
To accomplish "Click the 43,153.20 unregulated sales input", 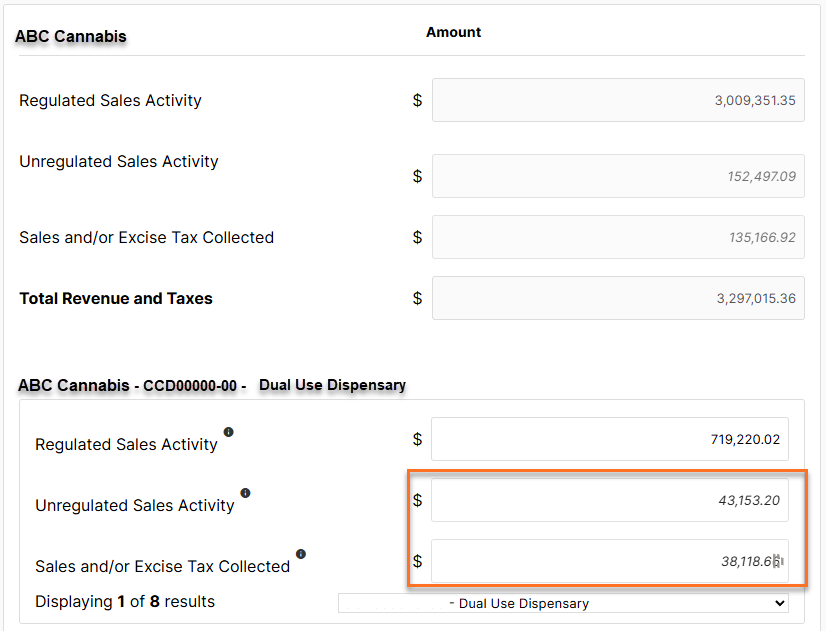I will 609,500.
